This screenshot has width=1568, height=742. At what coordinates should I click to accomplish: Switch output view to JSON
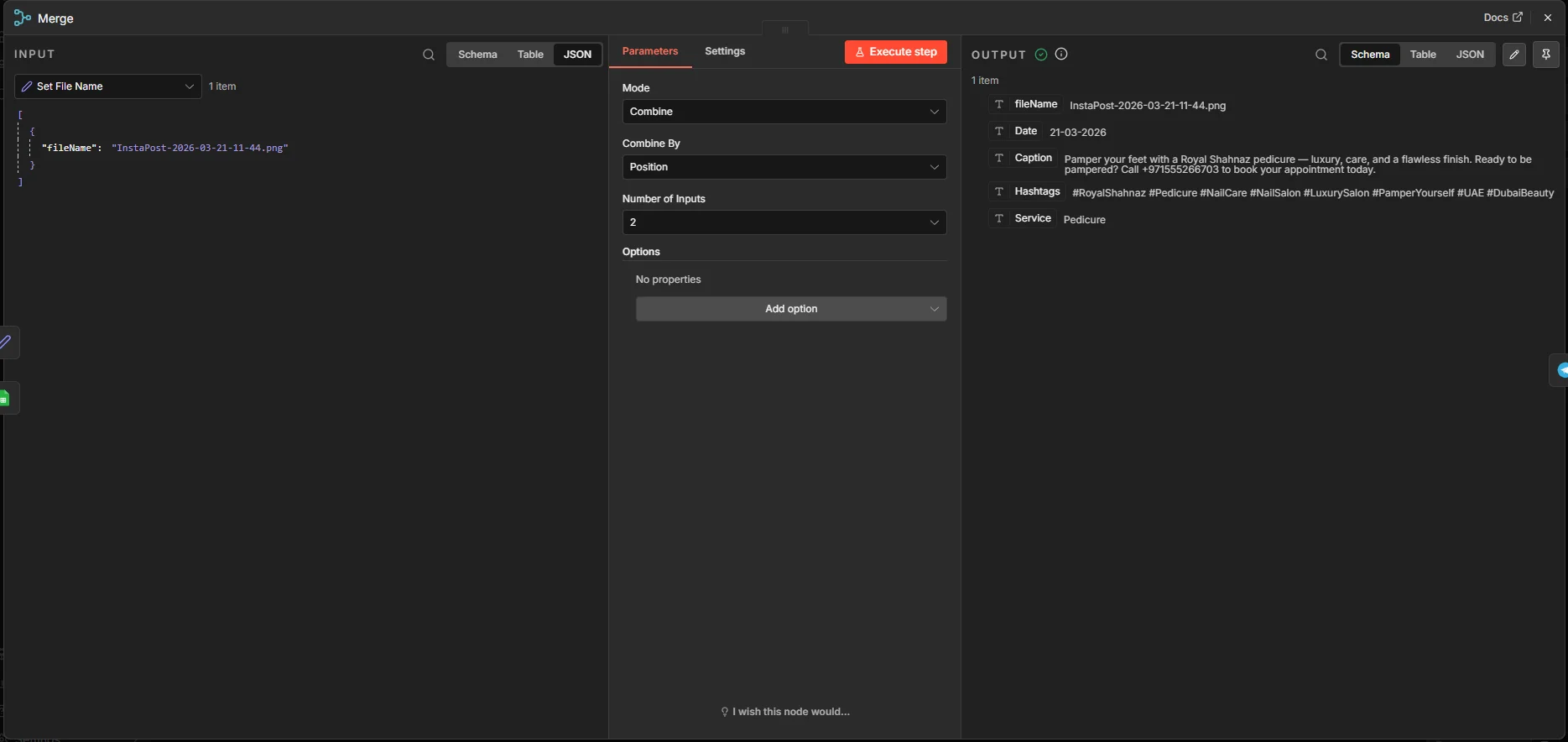point(1469,55)
